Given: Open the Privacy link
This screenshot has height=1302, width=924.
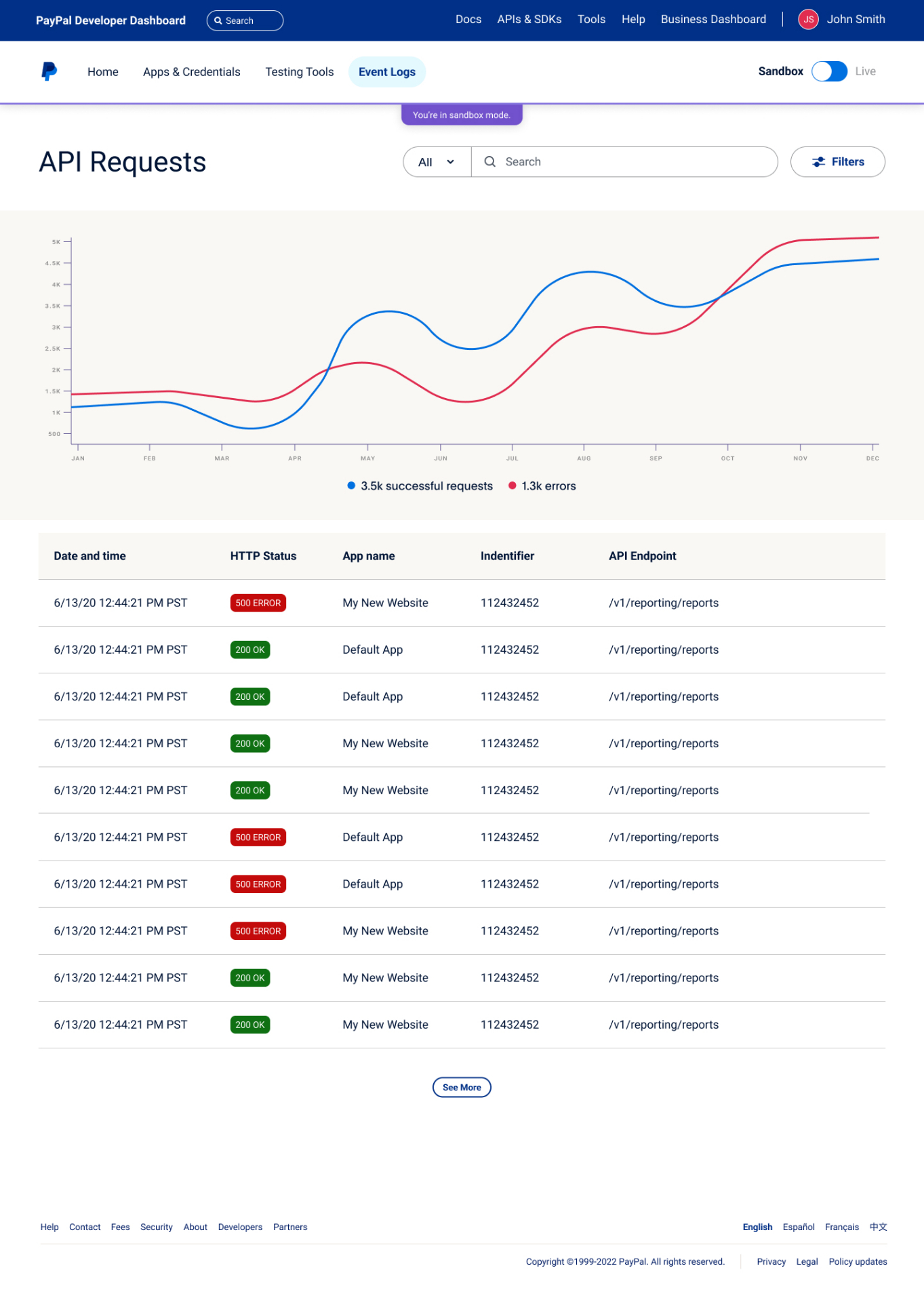Looking at the screenshot, I should click(x=771, y=1261).
